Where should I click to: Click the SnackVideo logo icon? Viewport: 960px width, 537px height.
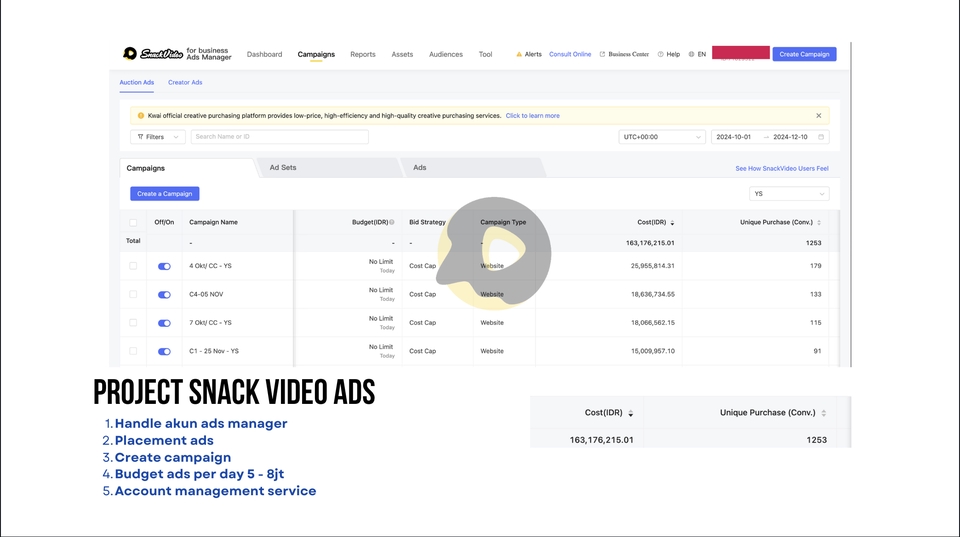click(130, 54)
